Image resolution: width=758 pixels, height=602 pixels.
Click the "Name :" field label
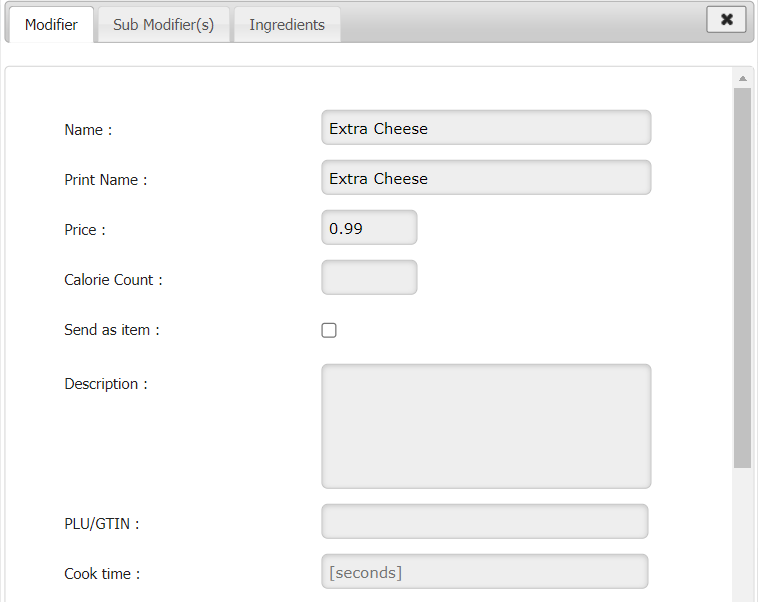click(89, 130)
